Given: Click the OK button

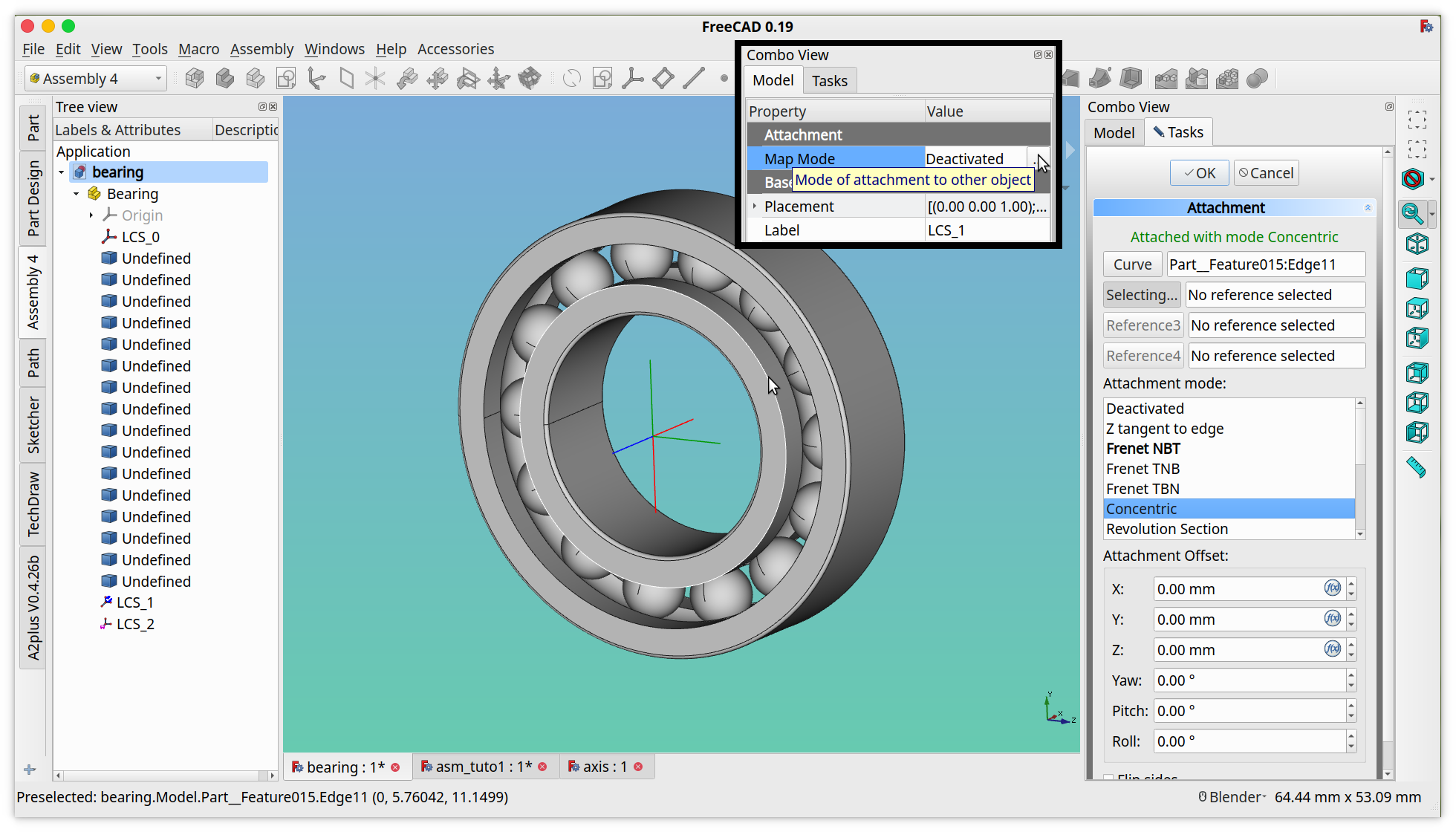Looking at the screenshot, I should [1200, 173].
